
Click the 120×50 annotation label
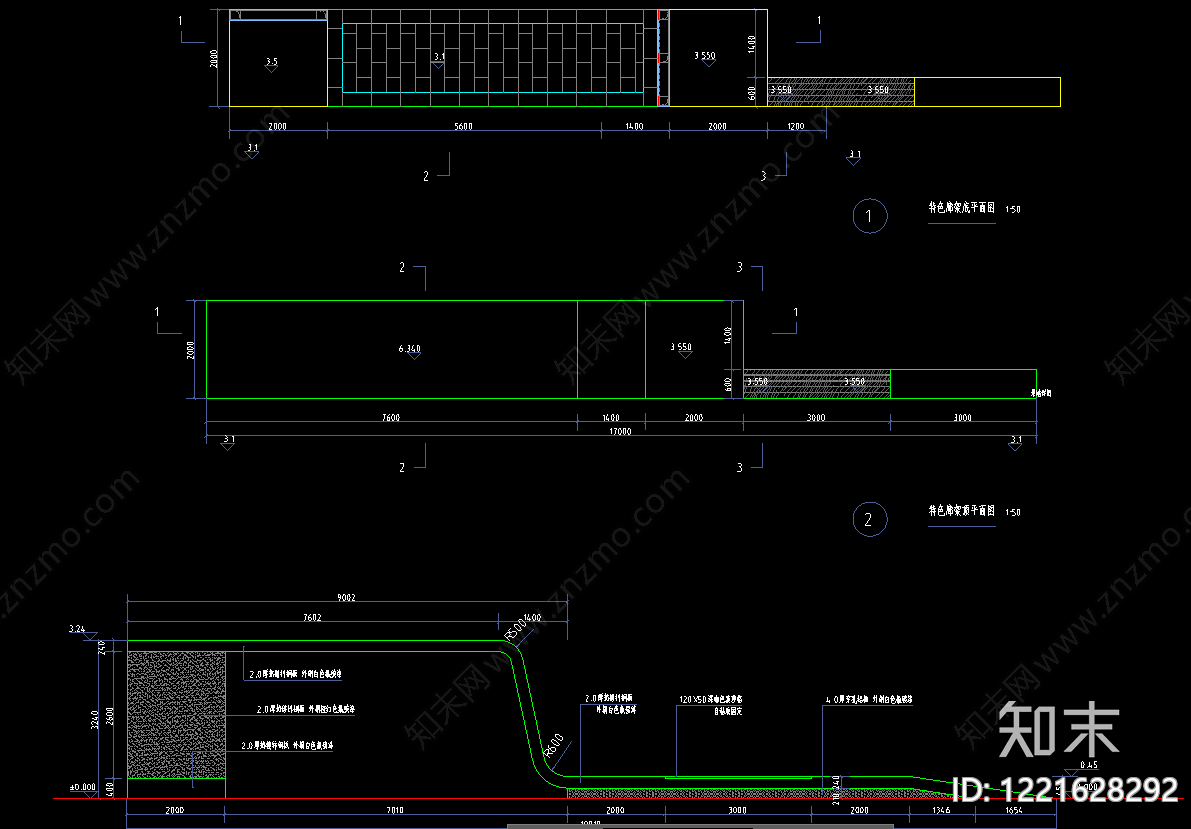[711, 699]
